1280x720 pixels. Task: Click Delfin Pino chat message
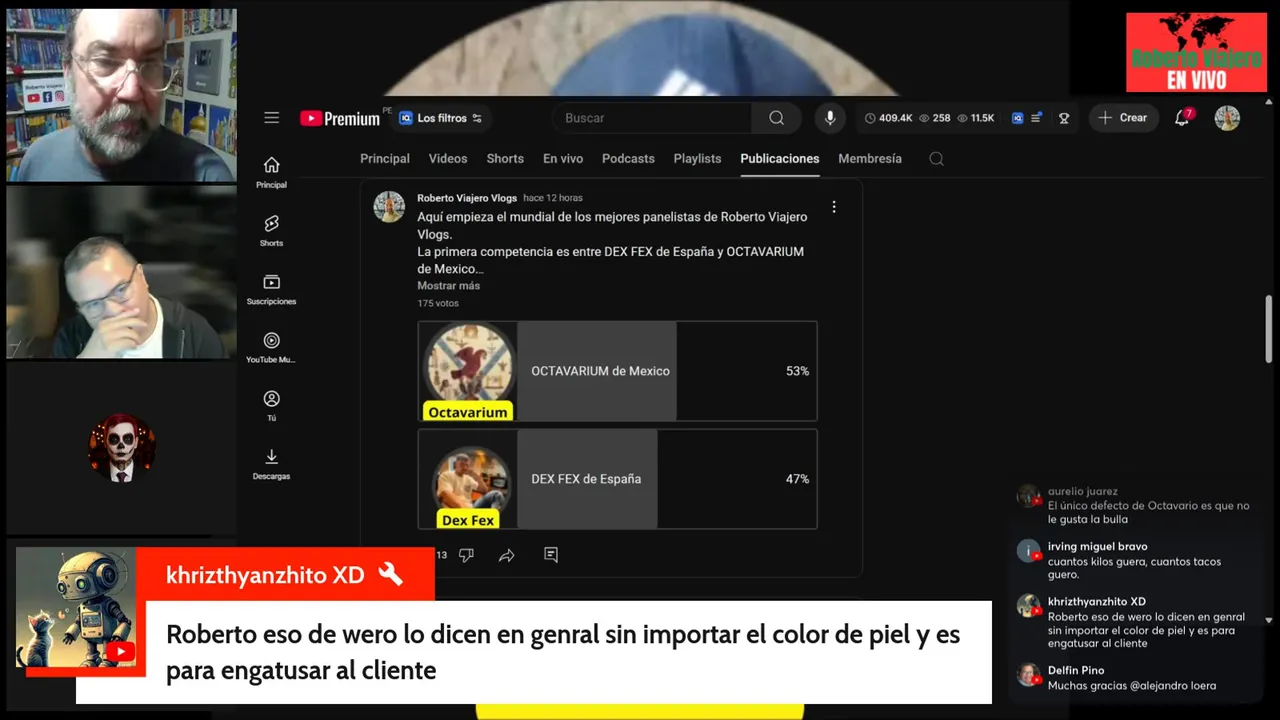(1135, 678)
